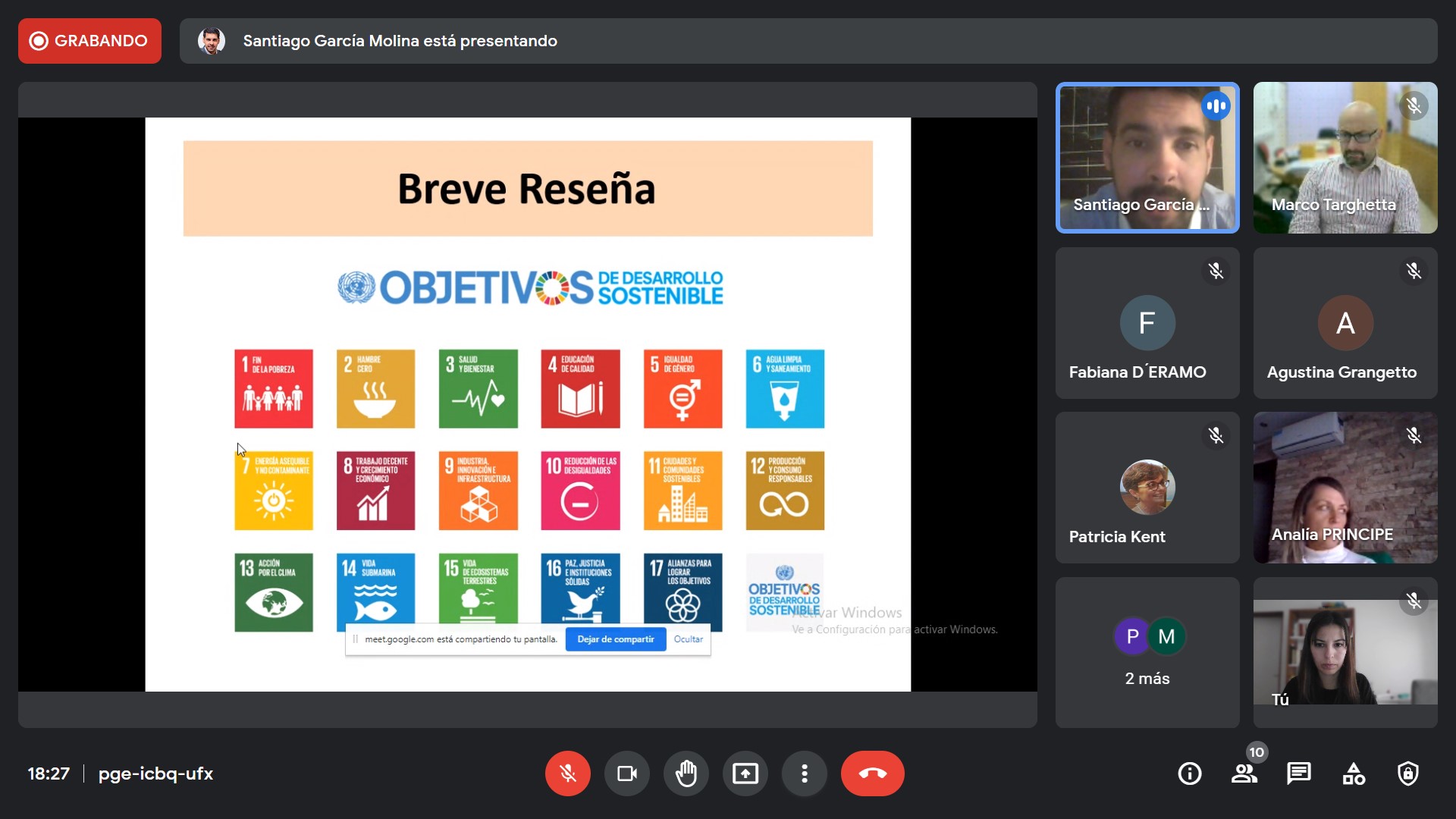Click the GRABANDO recording indicator
The image size is (1456, 819).
pyautogui.click(x=89, y=41)
